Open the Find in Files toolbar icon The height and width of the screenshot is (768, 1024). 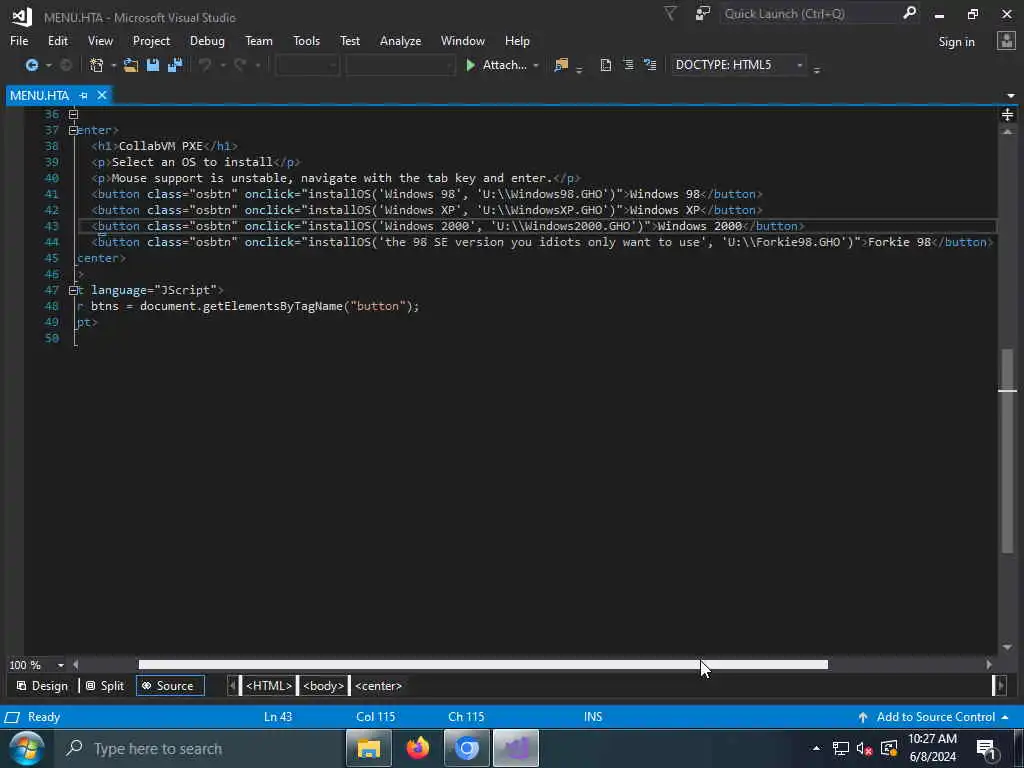coord(561,65)
